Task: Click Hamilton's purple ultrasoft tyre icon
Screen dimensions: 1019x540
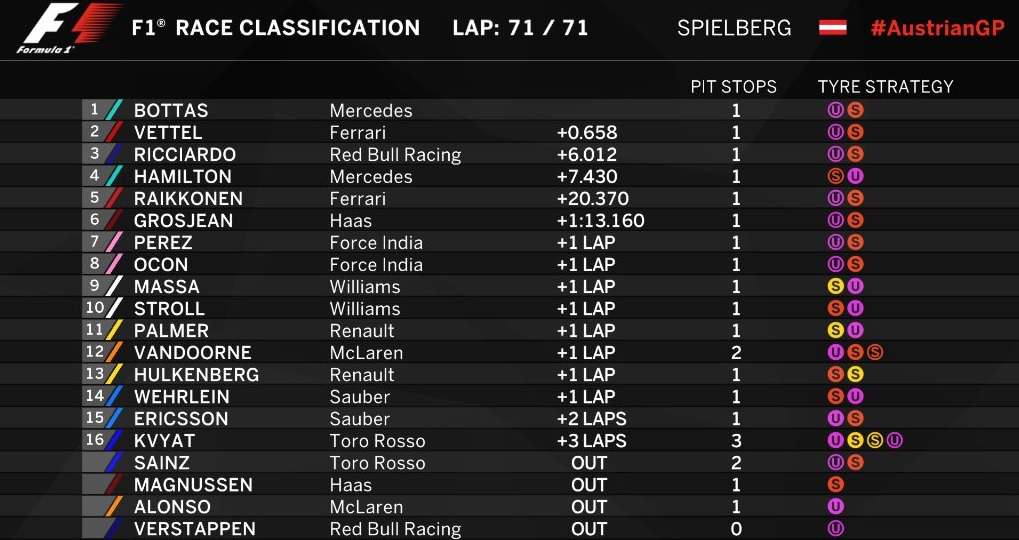Action: (x=855, y=177)
